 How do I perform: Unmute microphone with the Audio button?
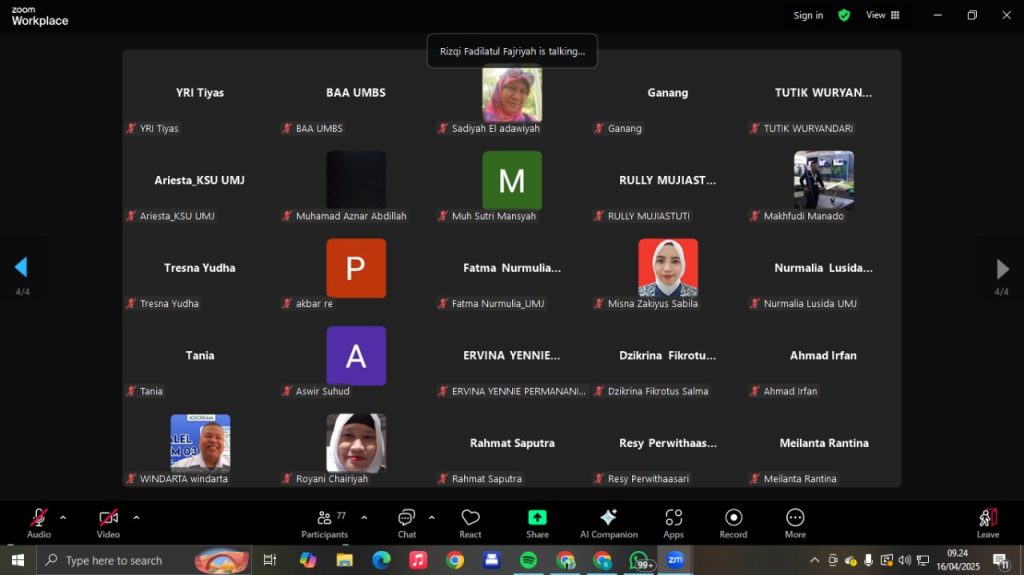click(x=39, y=523)
